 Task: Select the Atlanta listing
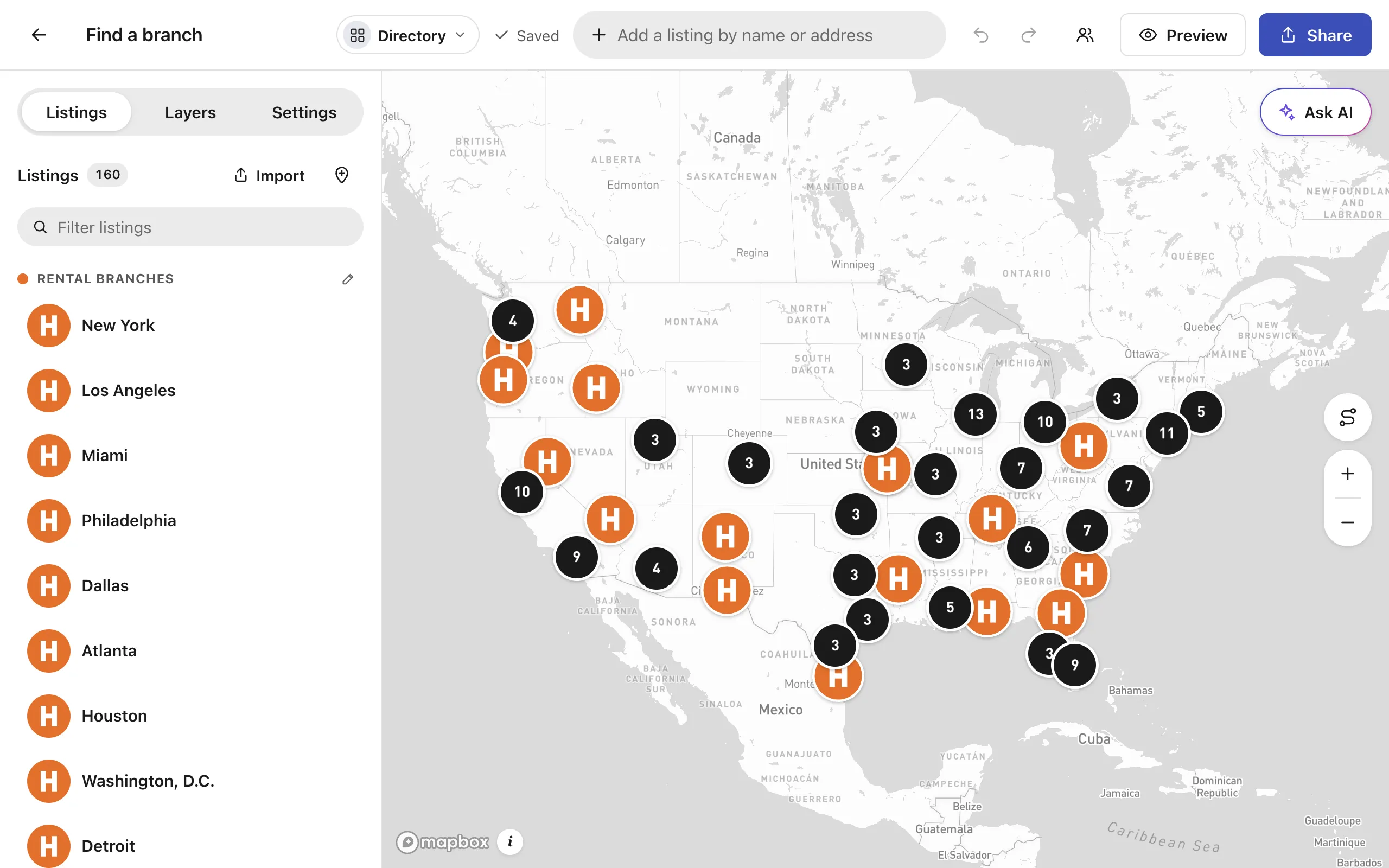(x=190, y=651)
